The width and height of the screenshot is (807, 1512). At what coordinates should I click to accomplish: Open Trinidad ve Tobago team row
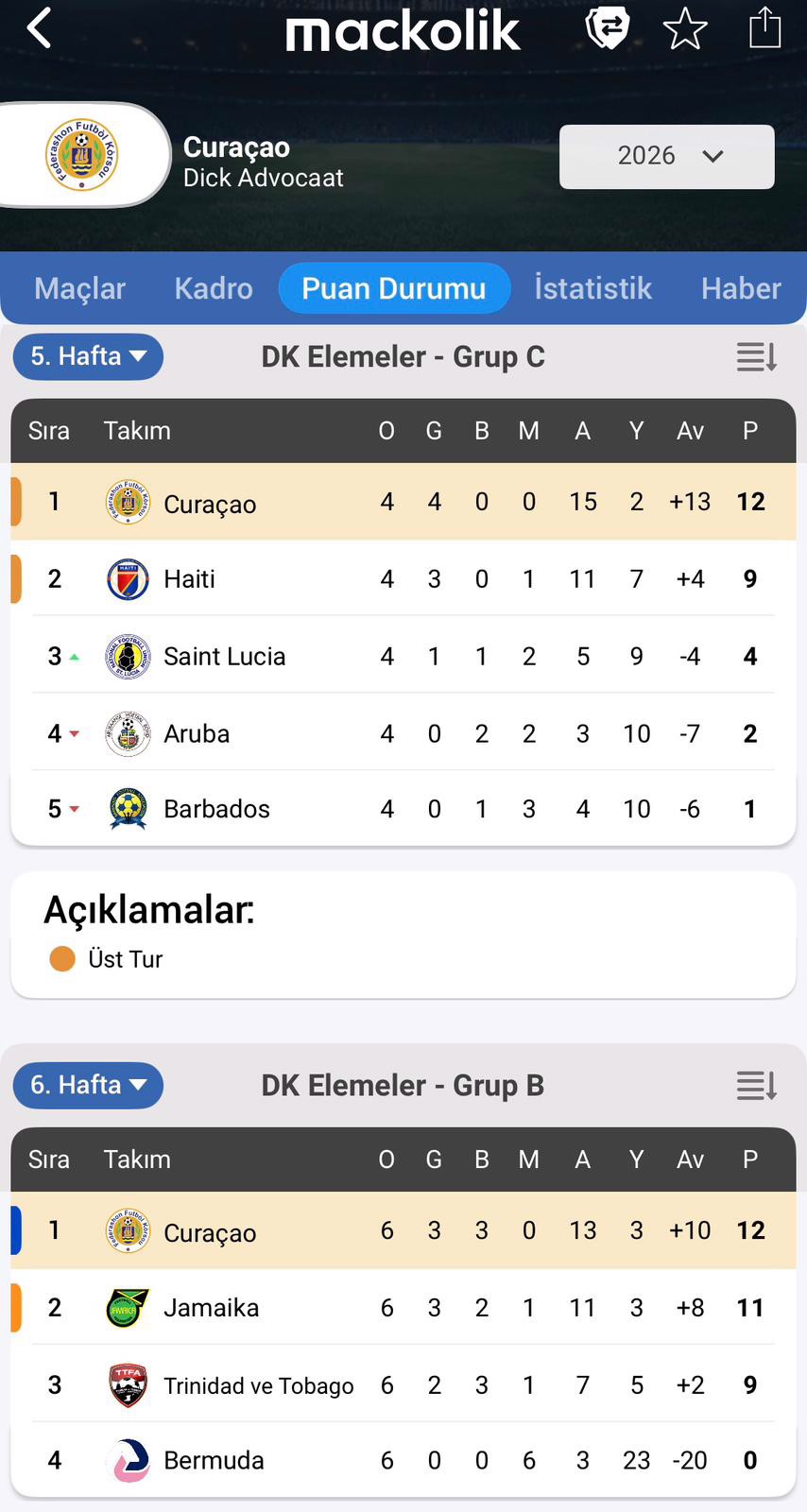point(258,1385)
